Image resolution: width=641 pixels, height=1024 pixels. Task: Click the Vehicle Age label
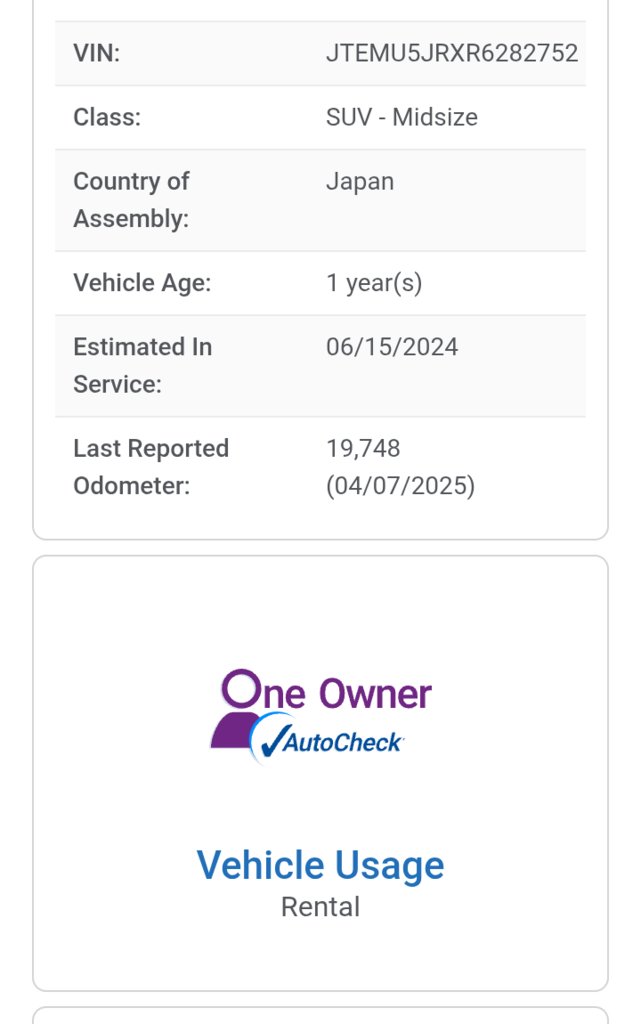pos(142,283)
